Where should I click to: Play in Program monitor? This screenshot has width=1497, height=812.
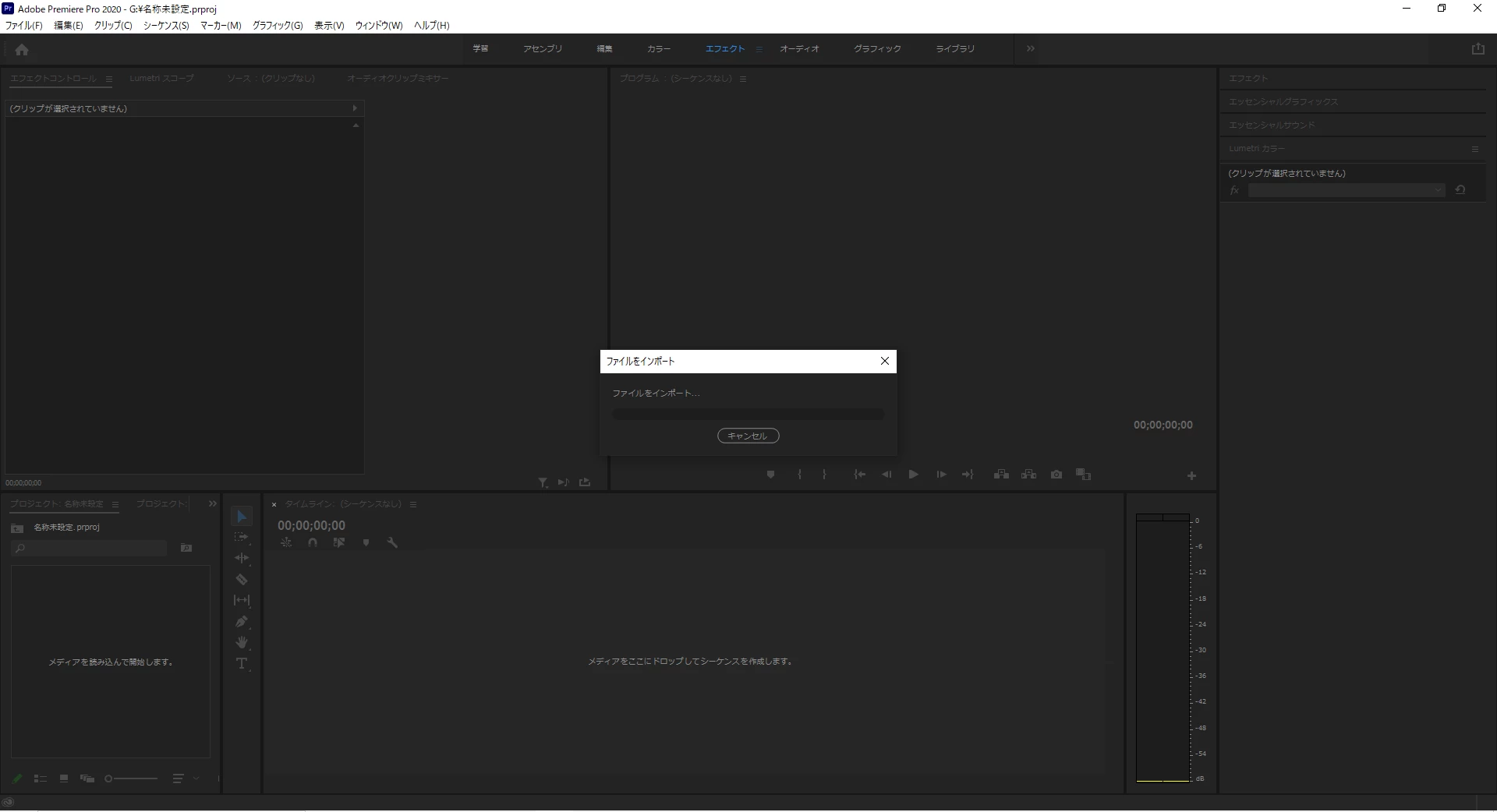(913, 475)
